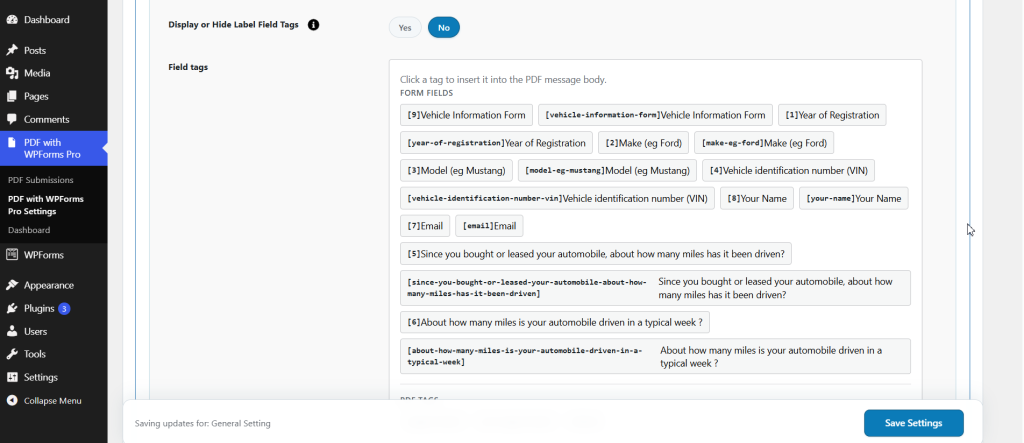
Task: Set Display Label Field Tags to Yes
Action: (x=405, y=27)
